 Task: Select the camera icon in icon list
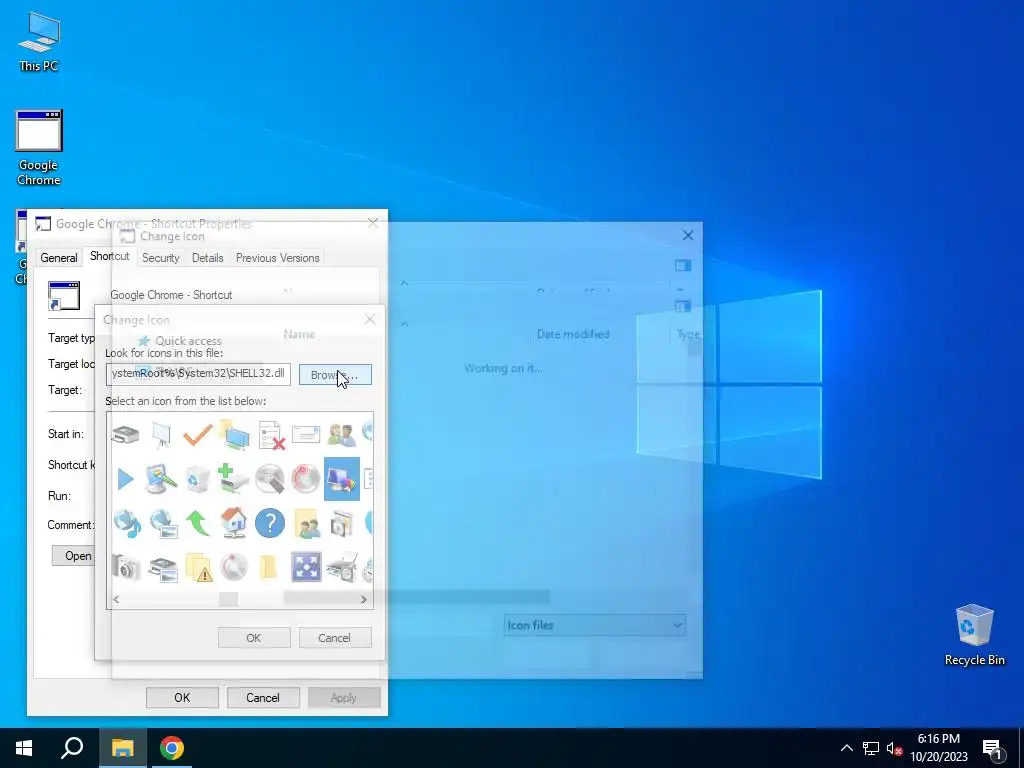click(x=125, y=567)
